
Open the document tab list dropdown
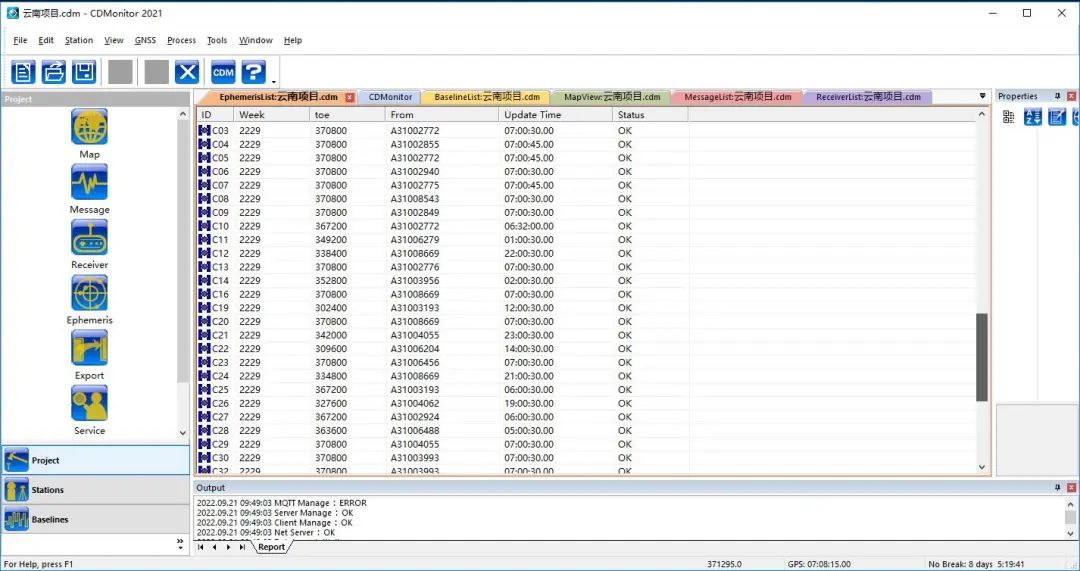(x=982, y=97)
